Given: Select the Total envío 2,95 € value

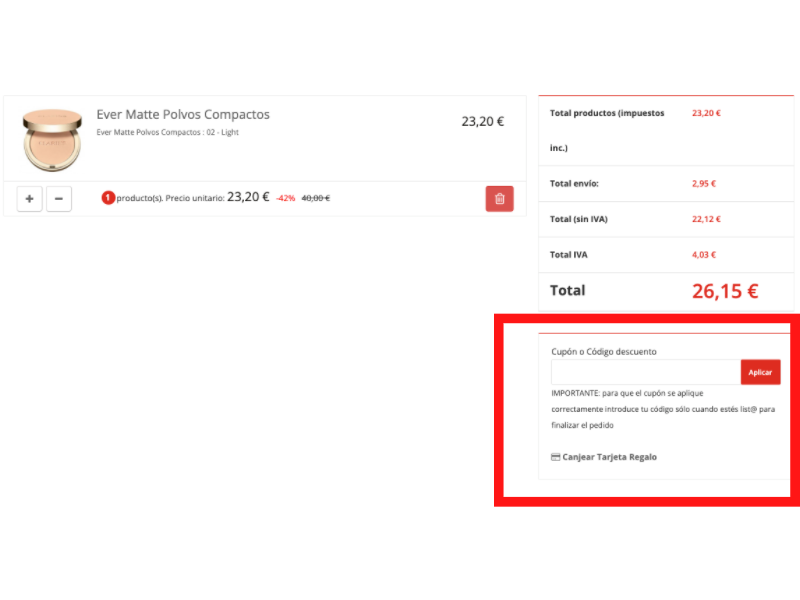Looking at the screenshot, I should click(704, 183).
